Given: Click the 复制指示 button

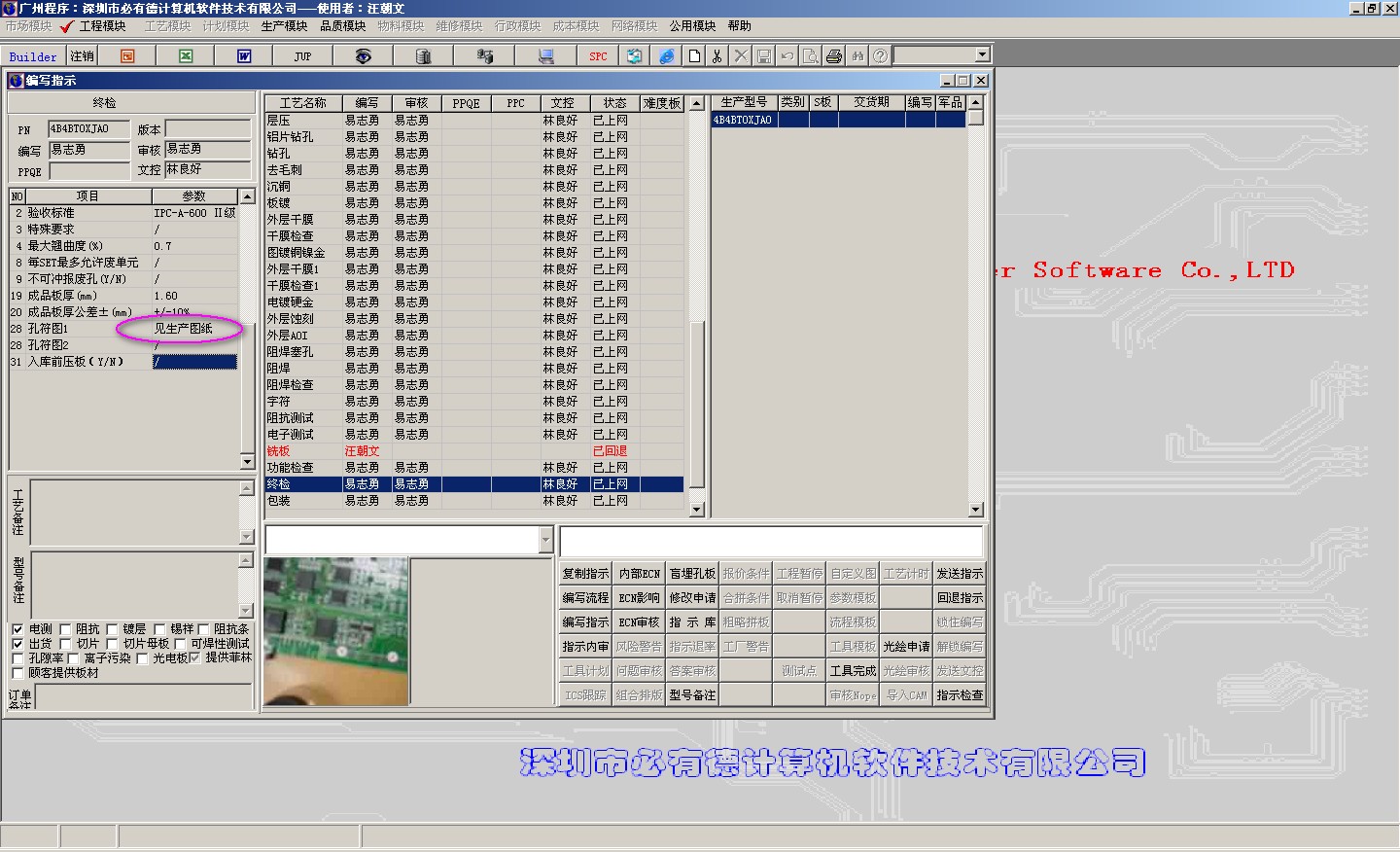Looking at the screenshot, I should coord(585,574).
